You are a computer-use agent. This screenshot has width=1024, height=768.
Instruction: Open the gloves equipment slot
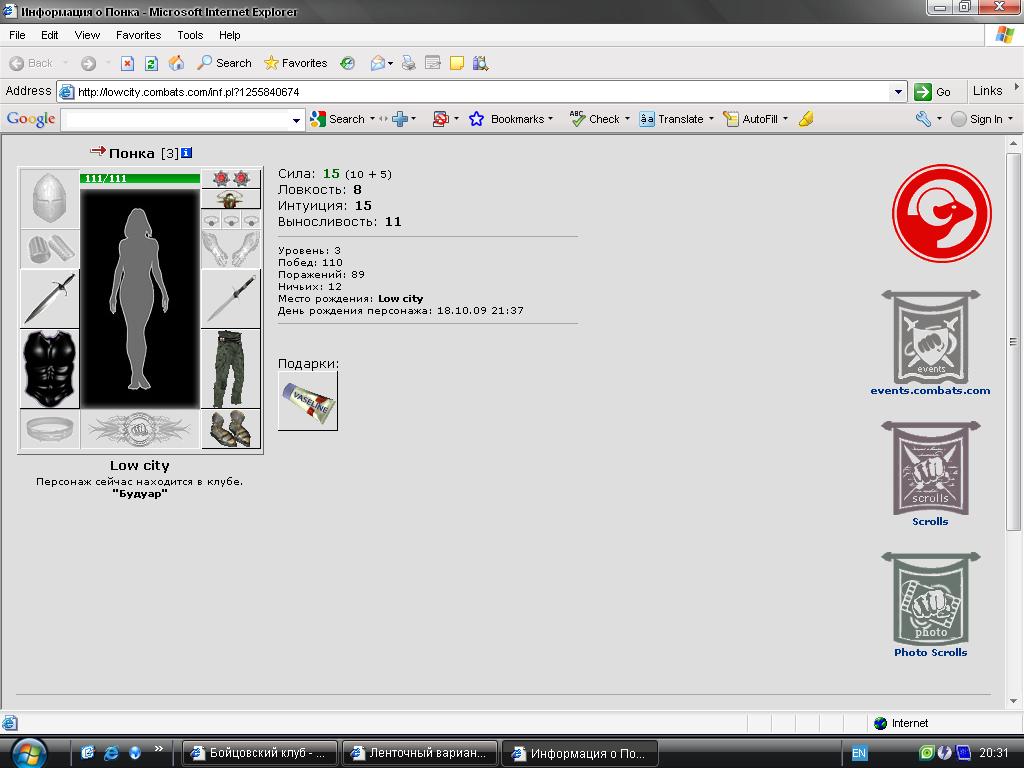click(231, 249)
